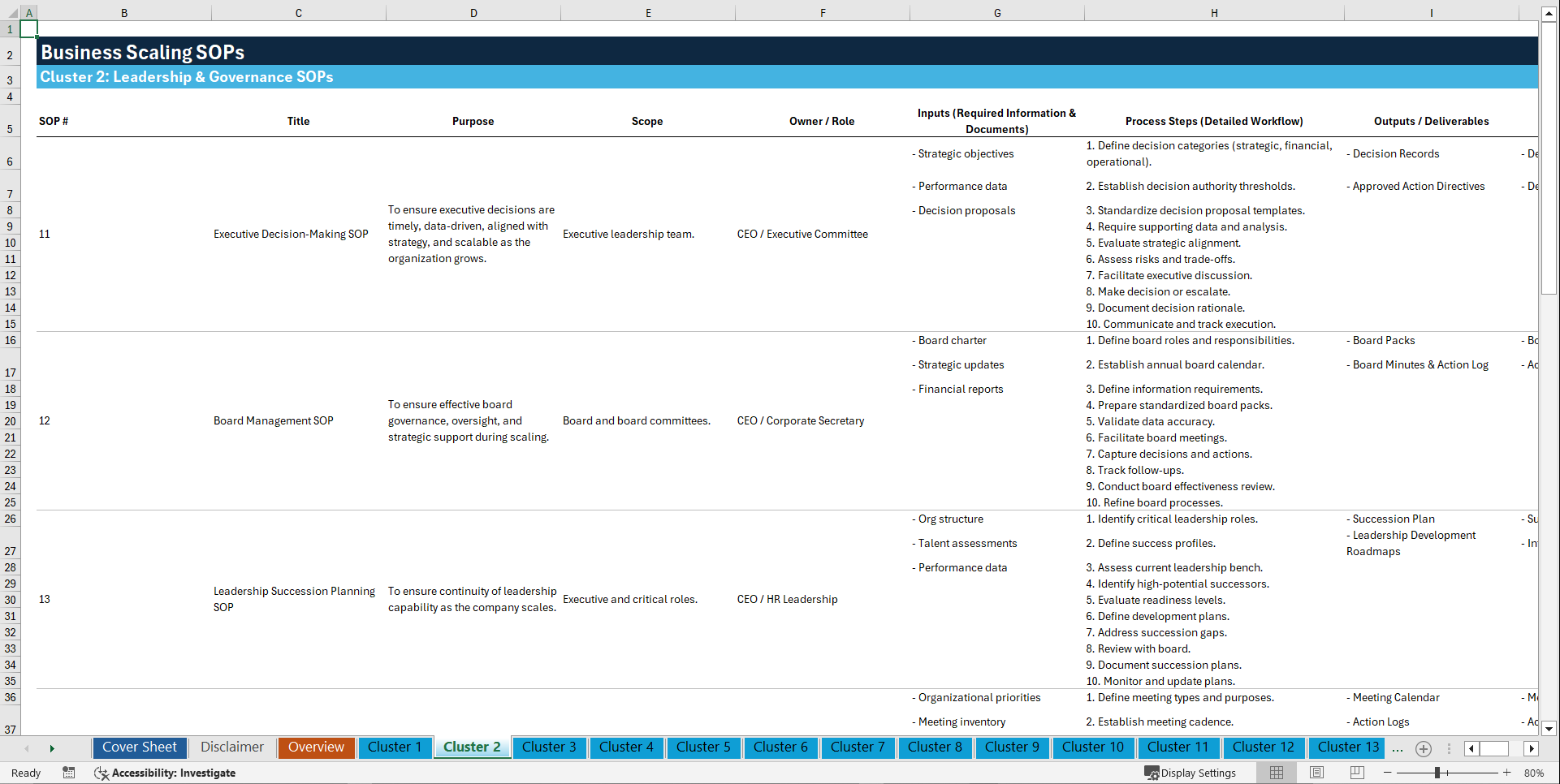Add a new worksheet with the plus icon

click(1423, 748)
